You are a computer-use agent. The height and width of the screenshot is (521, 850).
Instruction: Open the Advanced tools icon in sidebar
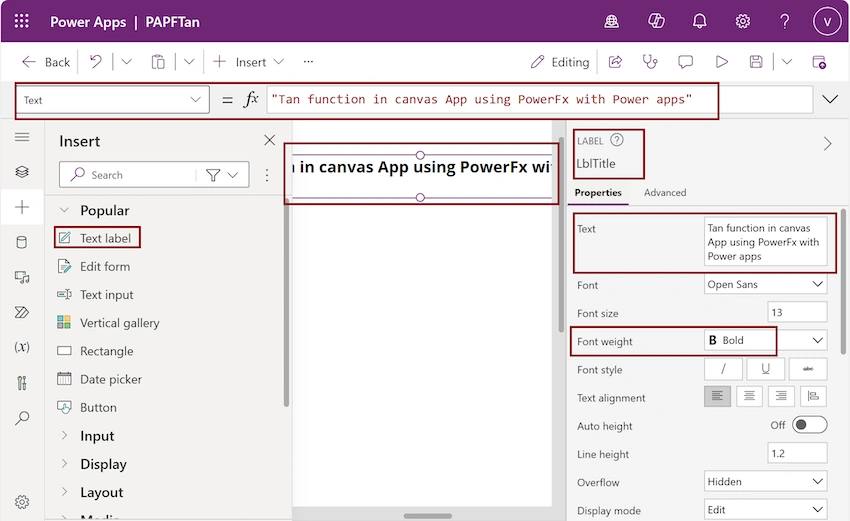pyautogui.click(x=22, y=383)
